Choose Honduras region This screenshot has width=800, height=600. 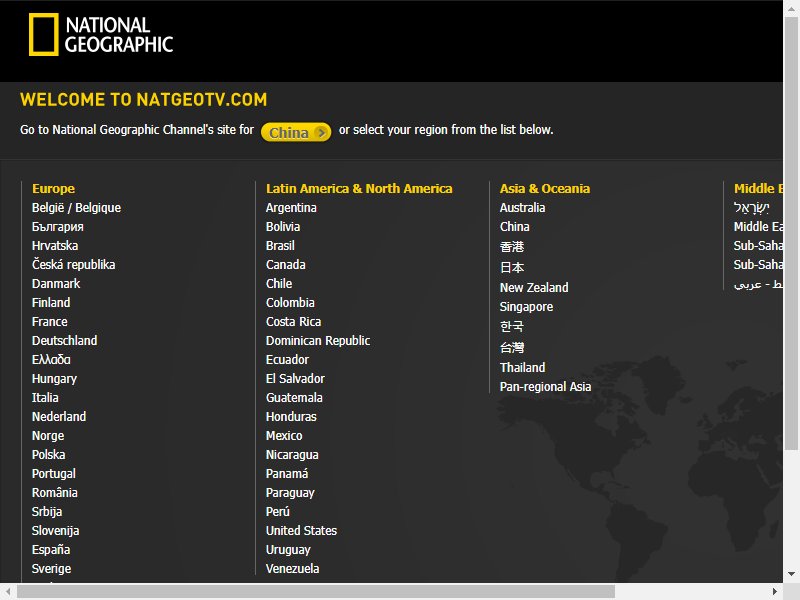(x=291, y=416)
